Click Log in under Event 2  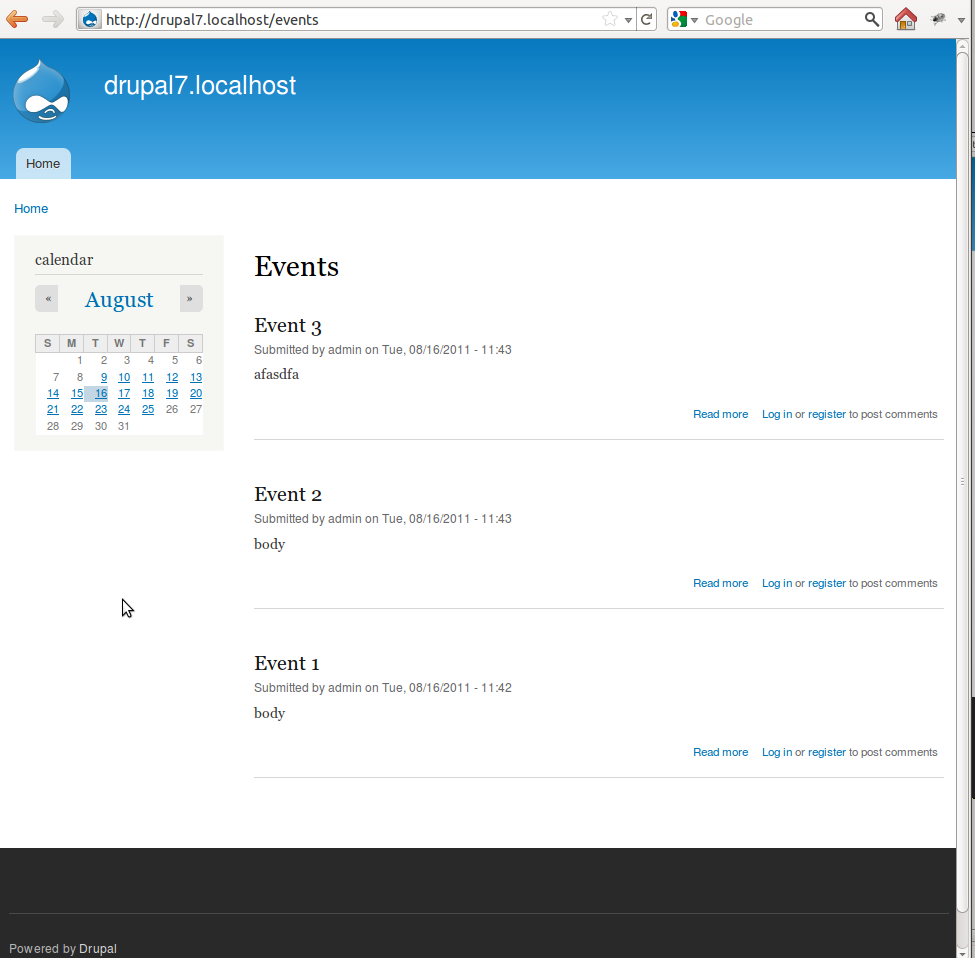(x=777, y=584)
